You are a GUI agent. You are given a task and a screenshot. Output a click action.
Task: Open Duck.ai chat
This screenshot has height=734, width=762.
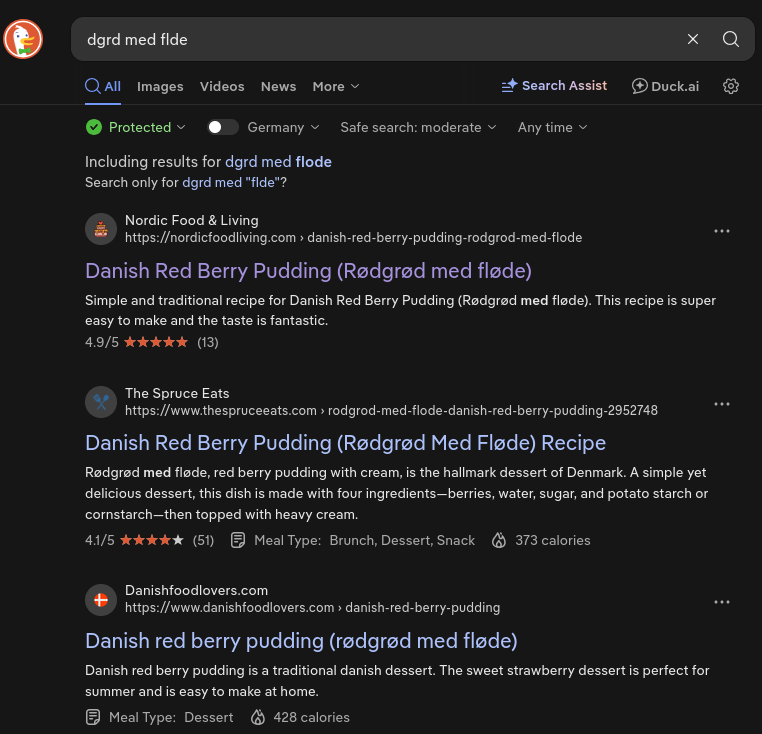[x=665, y=86]
